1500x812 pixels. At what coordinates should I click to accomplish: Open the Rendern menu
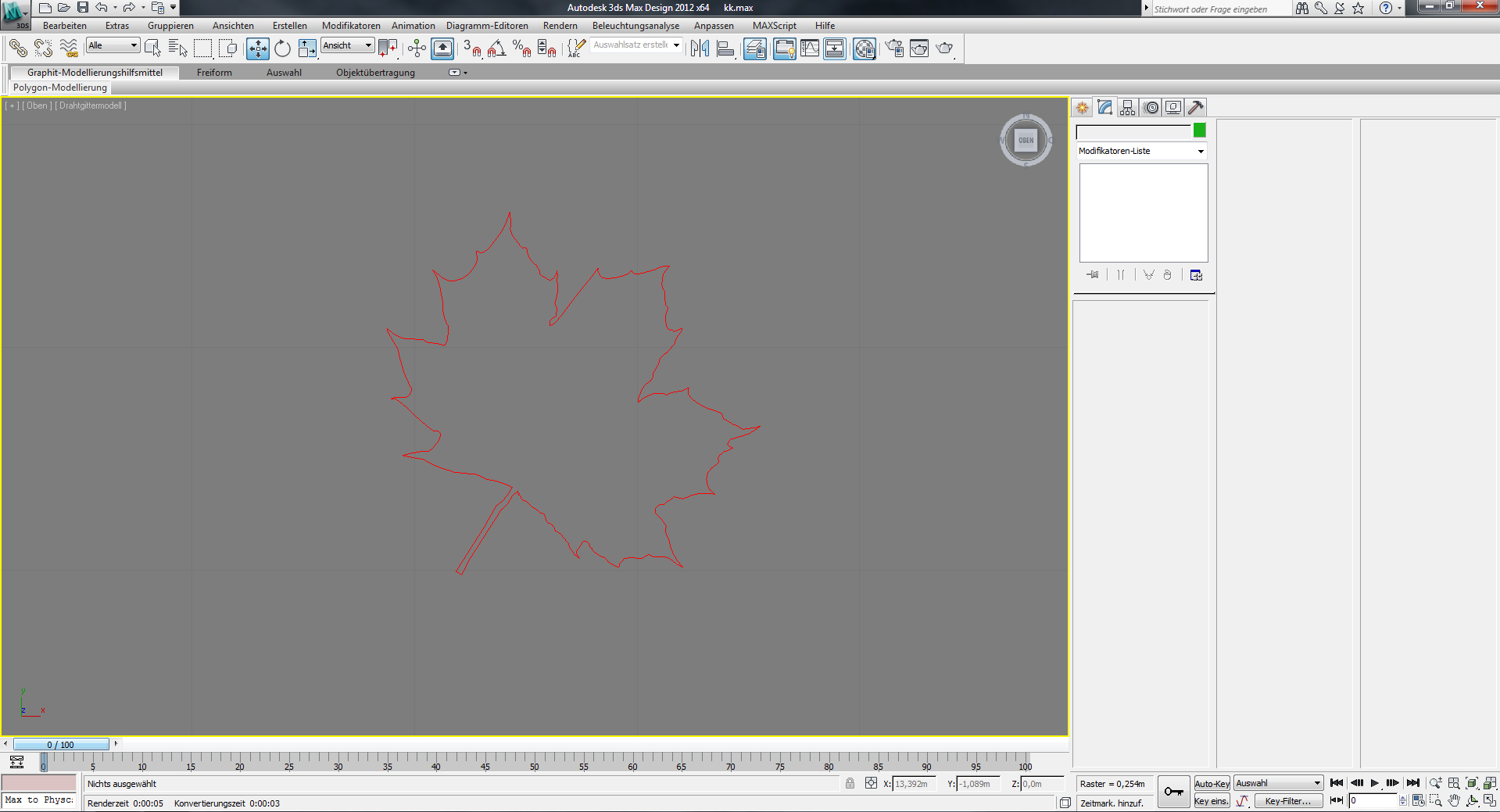560,26
